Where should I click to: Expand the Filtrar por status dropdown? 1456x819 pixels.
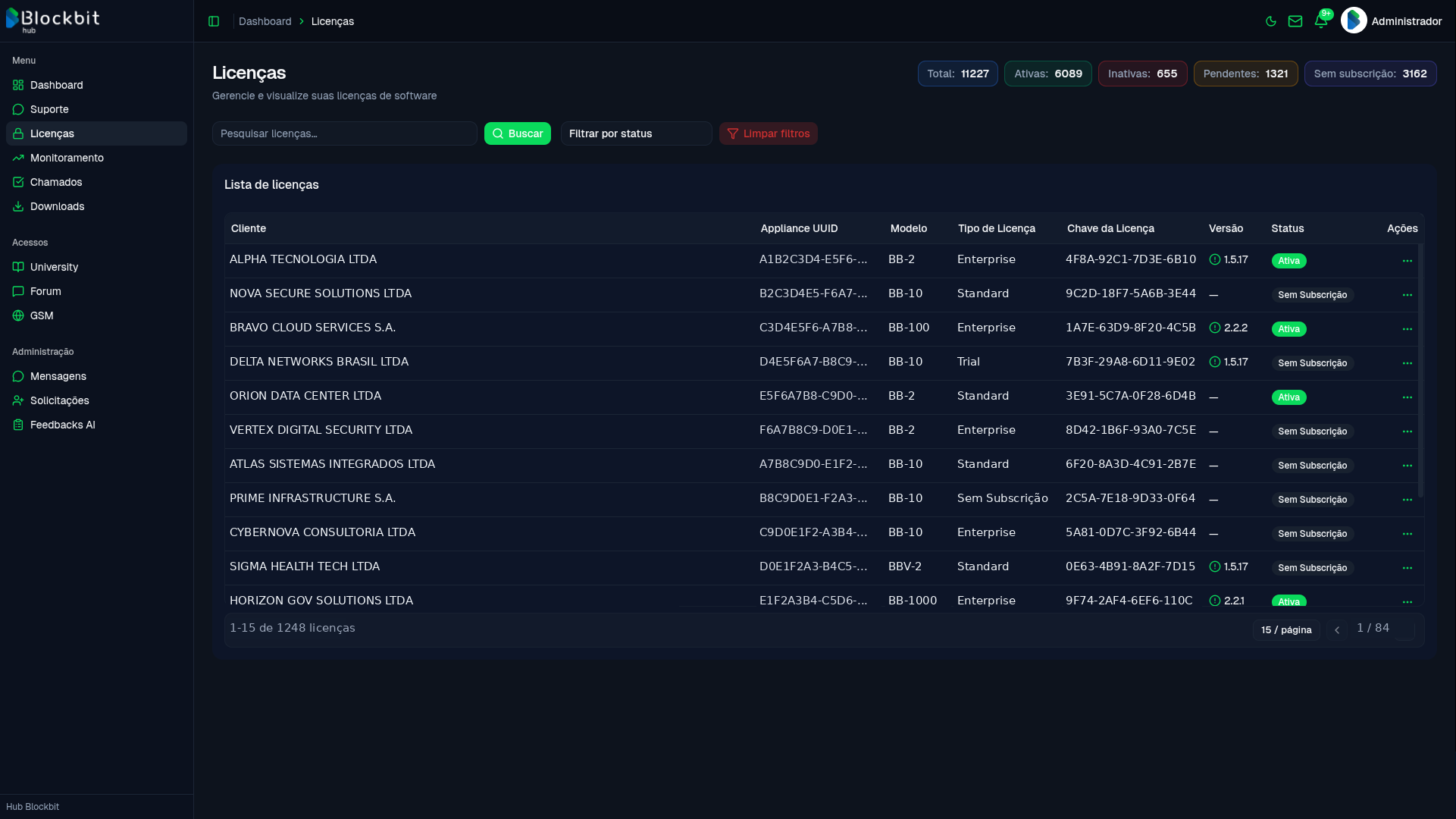point(637,133)
